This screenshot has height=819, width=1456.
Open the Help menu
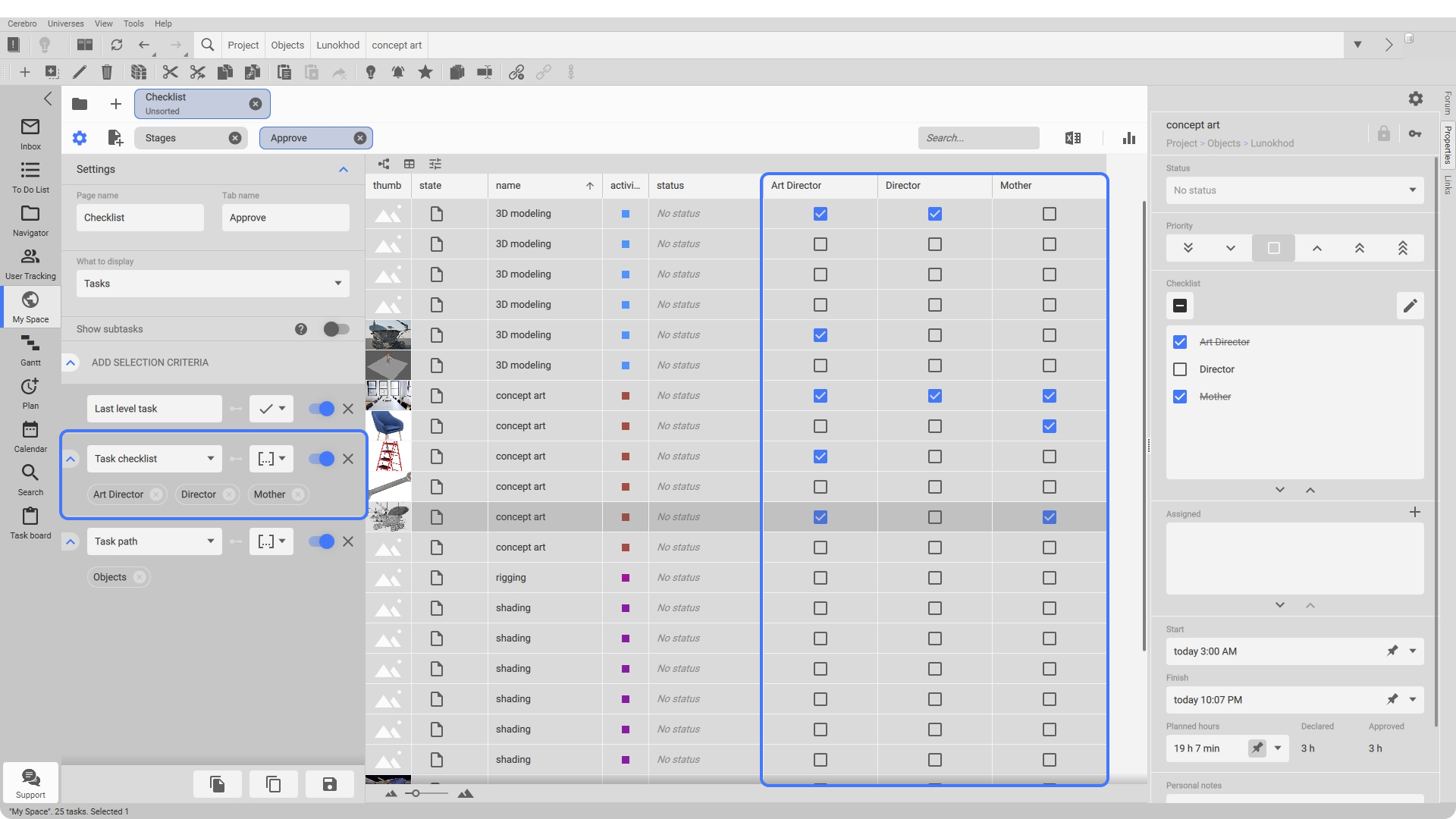pyautogui.click(x=163, y=24)
